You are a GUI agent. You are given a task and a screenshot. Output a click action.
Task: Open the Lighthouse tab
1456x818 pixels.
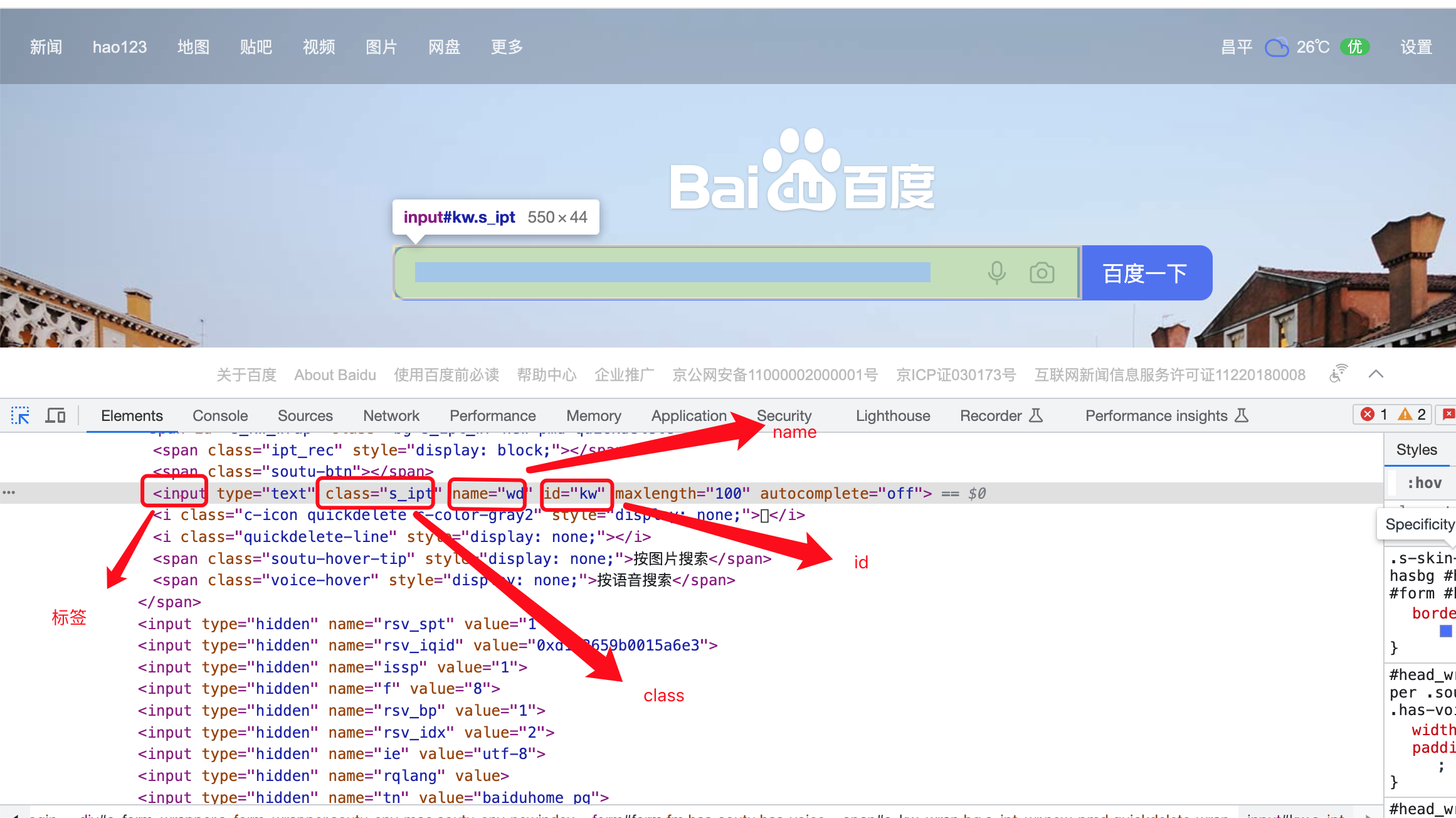[x=893, y=416]
